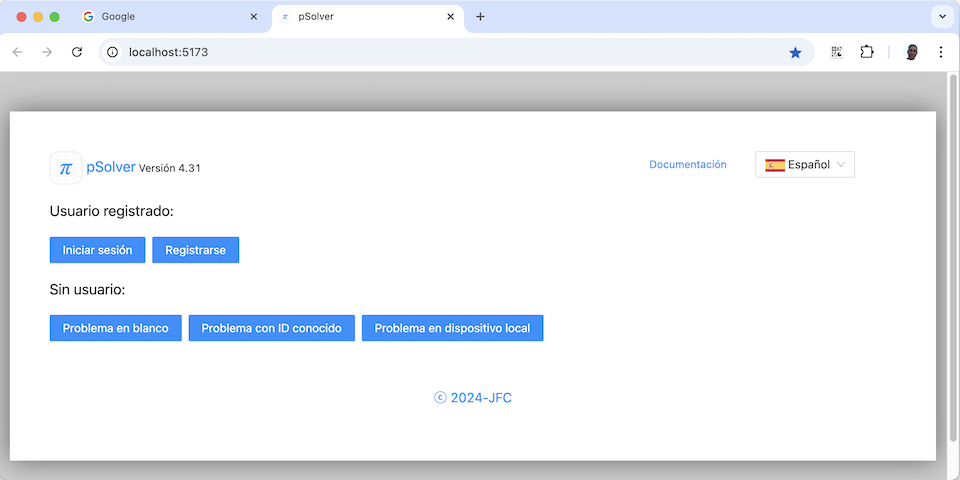This screenshot has width=960, height=480.
Task: Click the QR code extension icon
Action: (x=837, y=52)
